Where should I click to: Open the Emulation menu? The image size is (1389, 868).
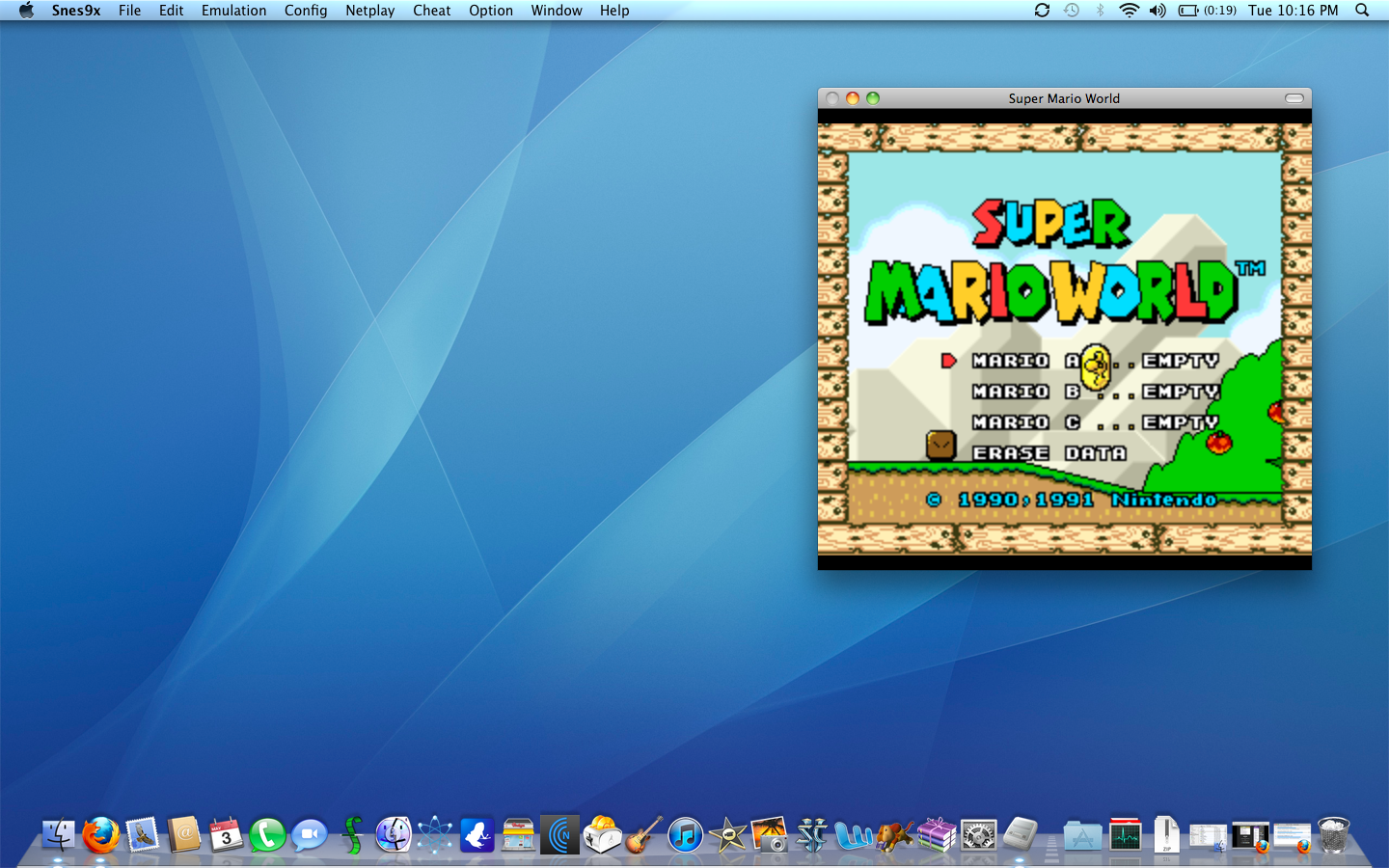233,11
